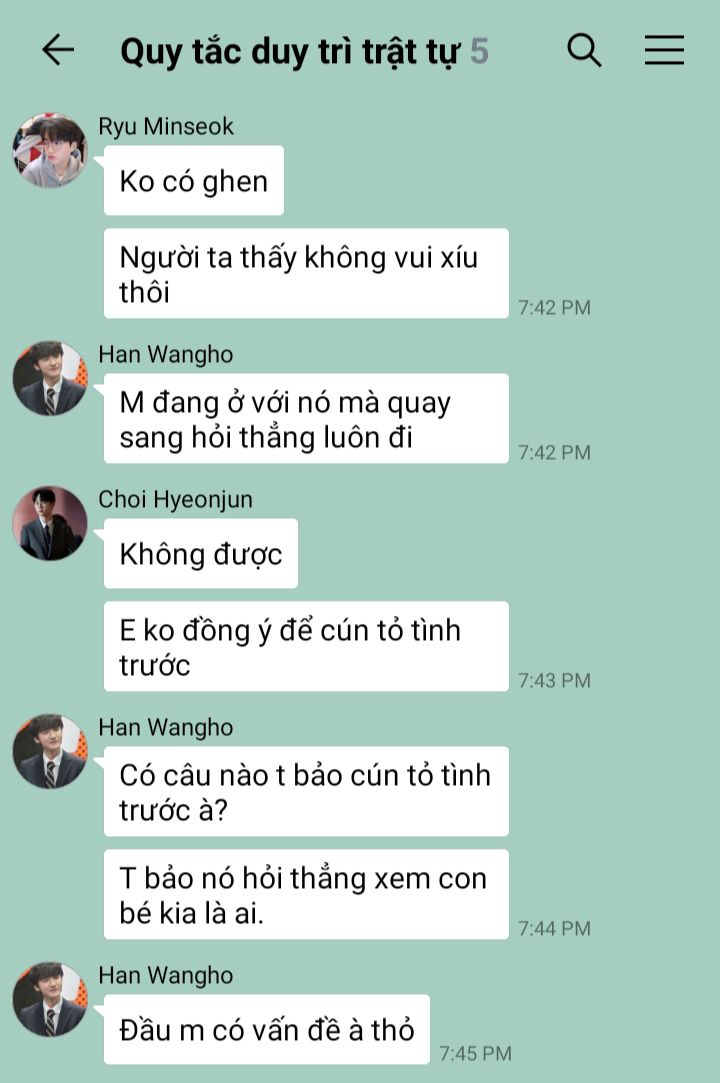Open chat title 'Quy tắc duy trì trật tự'
Viewport: 720px width, 1083px height.
coord(290,52)
